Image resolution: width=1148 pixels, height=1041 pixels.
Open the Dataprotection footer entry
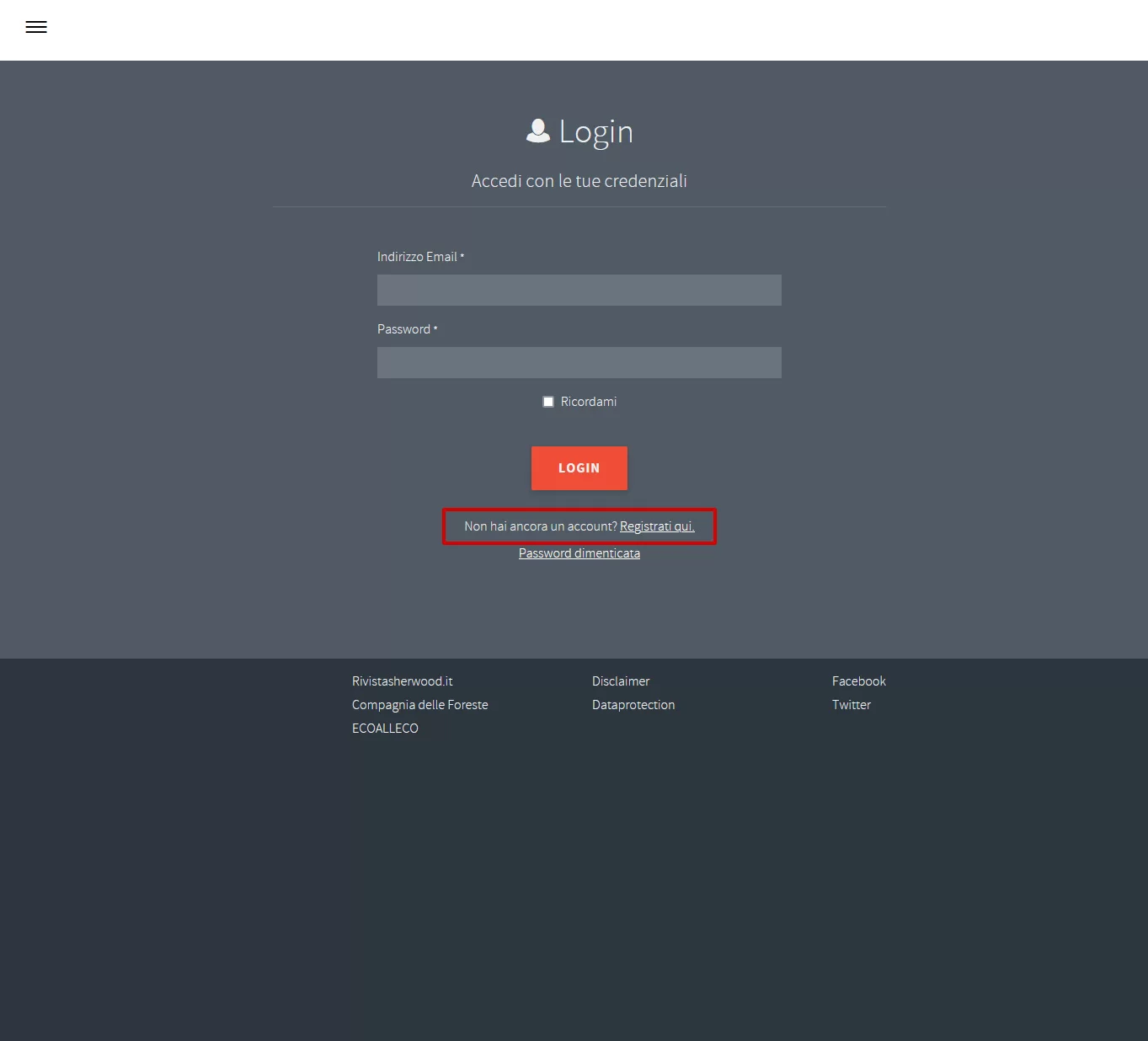tap(633, 704)
